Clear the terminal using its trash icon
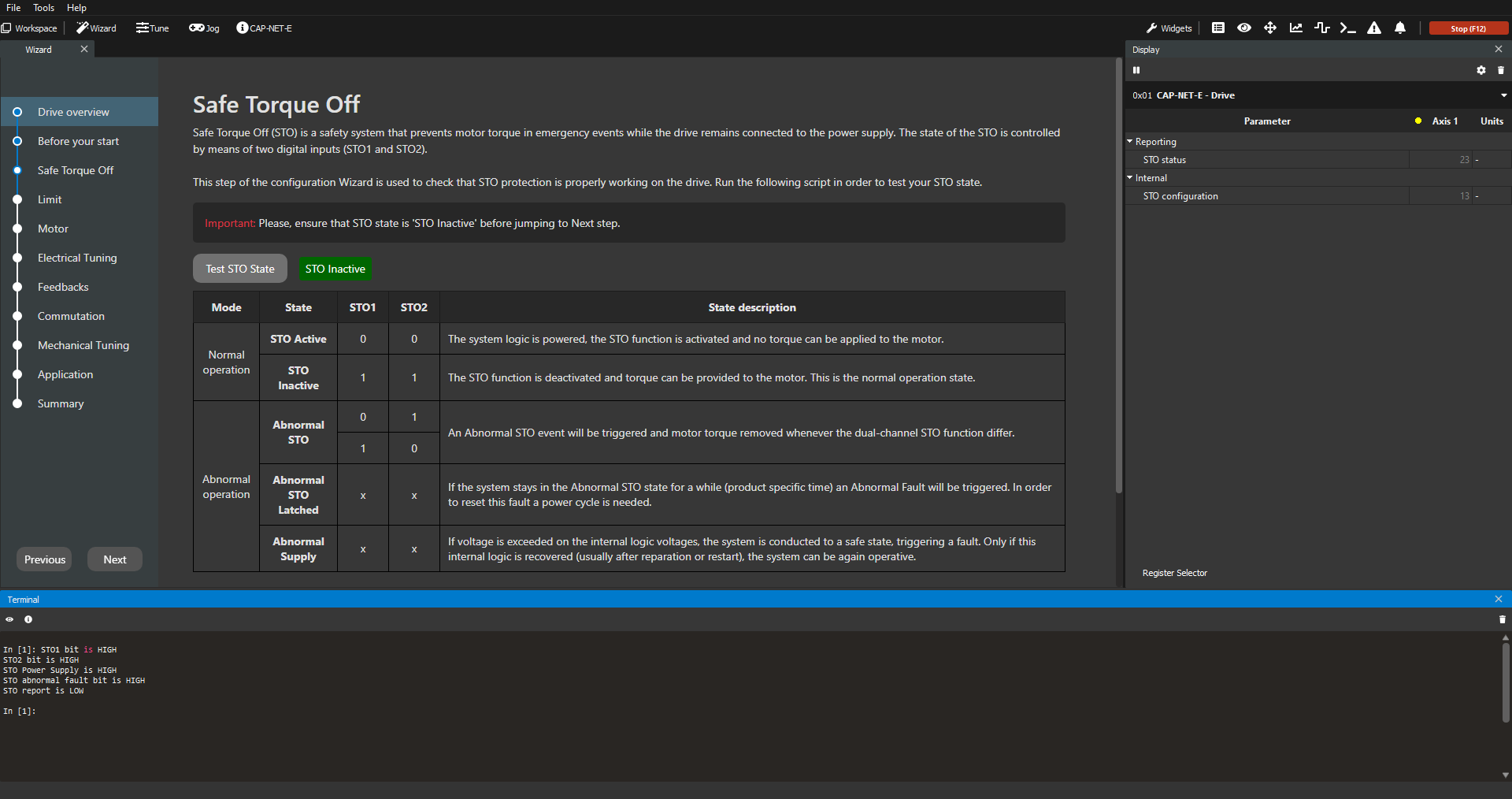Image resolution: width=1512 pixels, height=799 pixels. coord(1502,619)
